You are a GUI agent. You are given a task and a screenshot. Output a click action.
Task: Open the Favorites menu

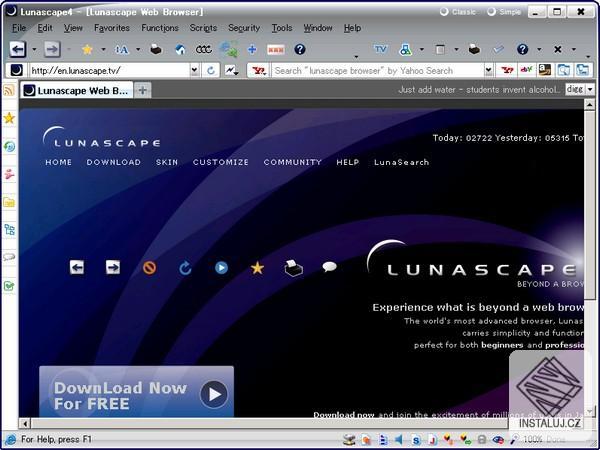point(112,28)
